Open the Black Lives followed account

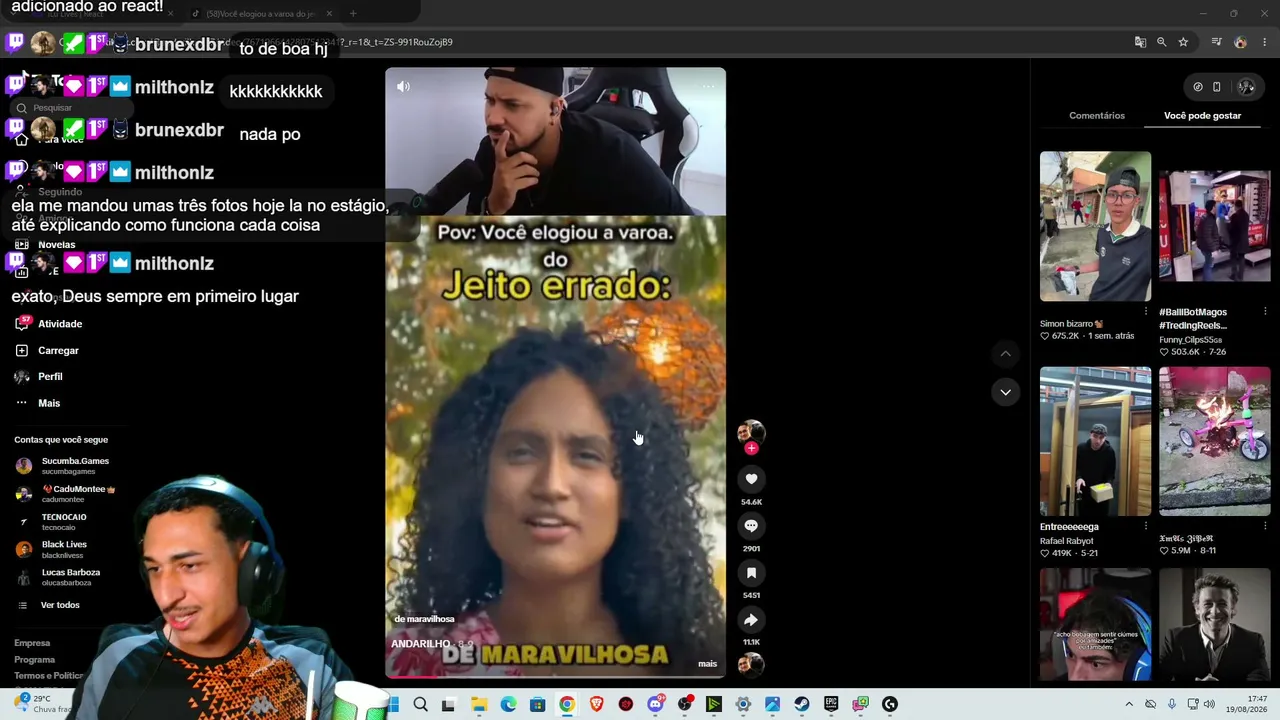tap(51, 549)
